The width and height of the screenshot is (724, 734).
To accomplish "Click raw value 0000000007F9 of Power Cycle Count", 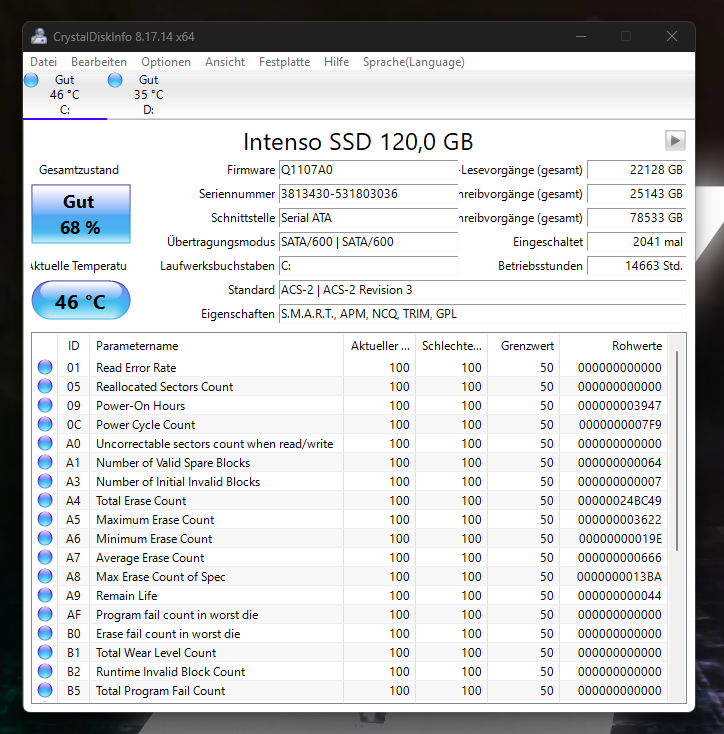I will point(620,425).
